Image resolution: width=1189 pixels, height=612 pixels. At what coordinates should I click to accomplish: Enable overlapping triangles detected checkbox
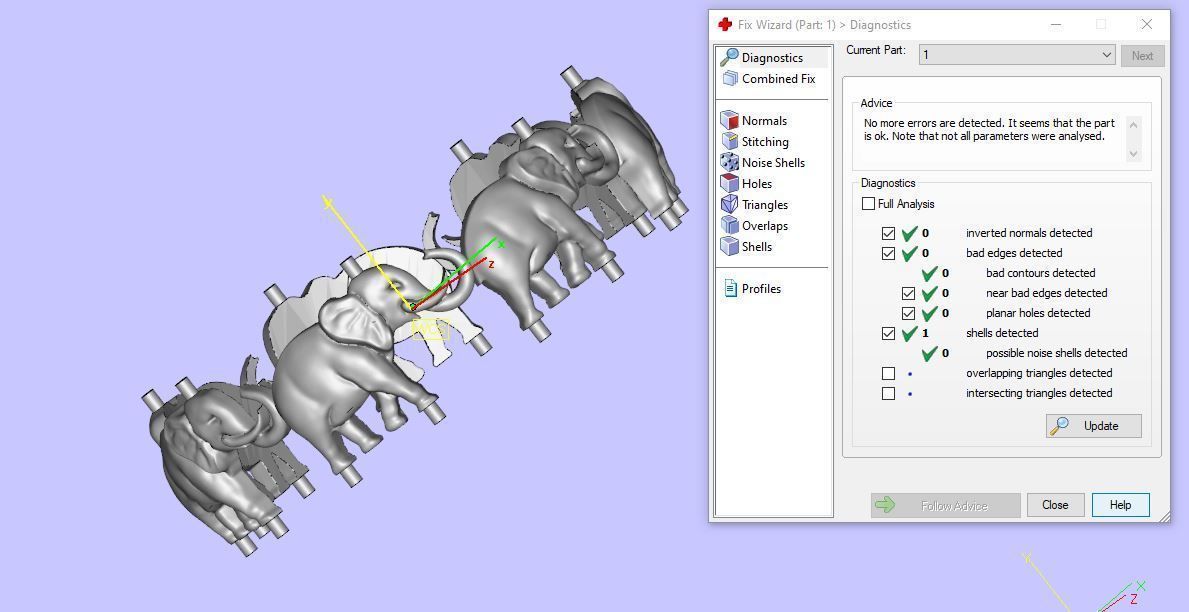[x=889, y=373]
